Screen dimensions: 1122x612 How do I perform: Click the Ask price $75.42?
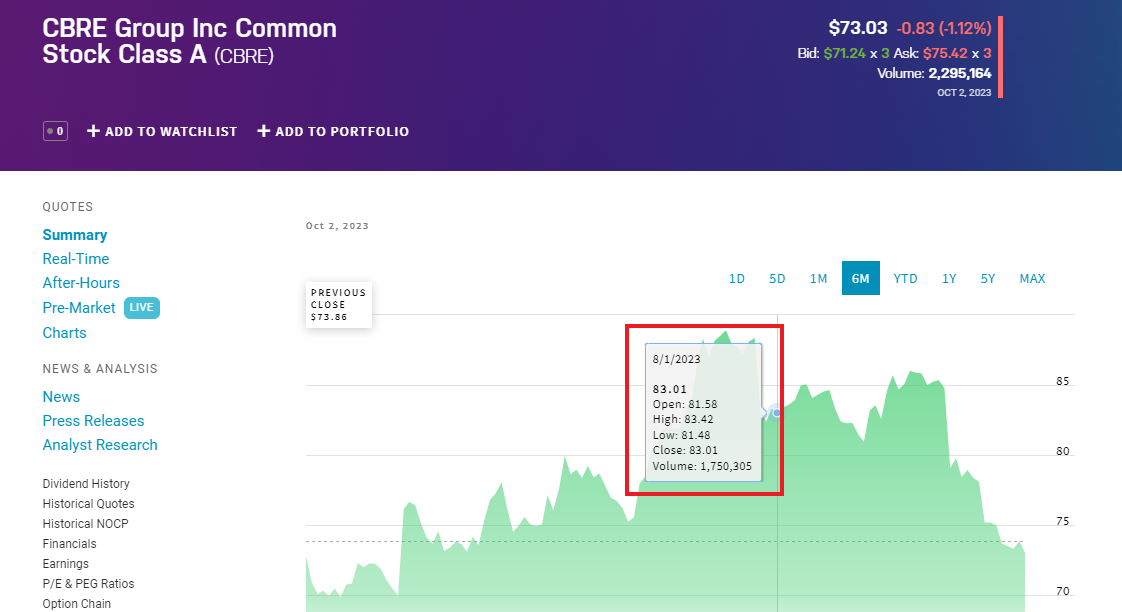pyautogui.click(x=945, y=53)
